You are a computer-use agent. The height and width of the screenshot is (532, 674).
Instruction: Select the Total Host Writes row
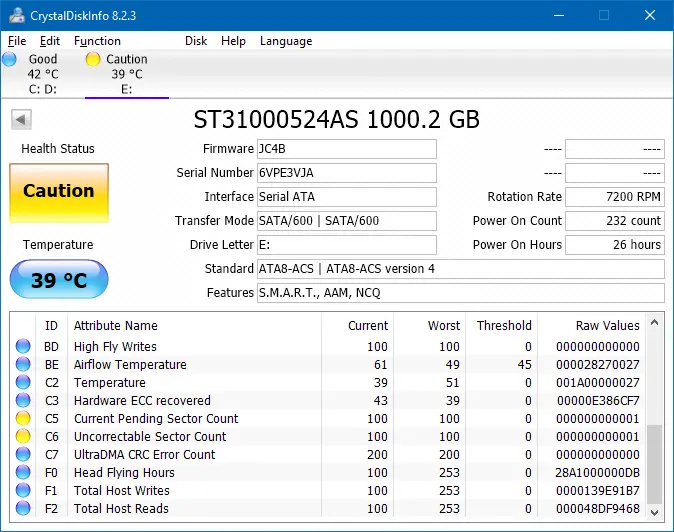(328, 490)
